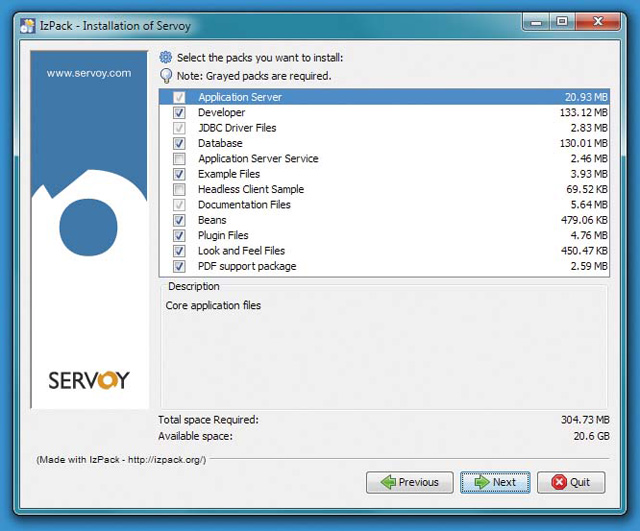This screenshot has height=531, width=640.
Task: Click the '20.93 MB' size value
Action: pos(587,97)
